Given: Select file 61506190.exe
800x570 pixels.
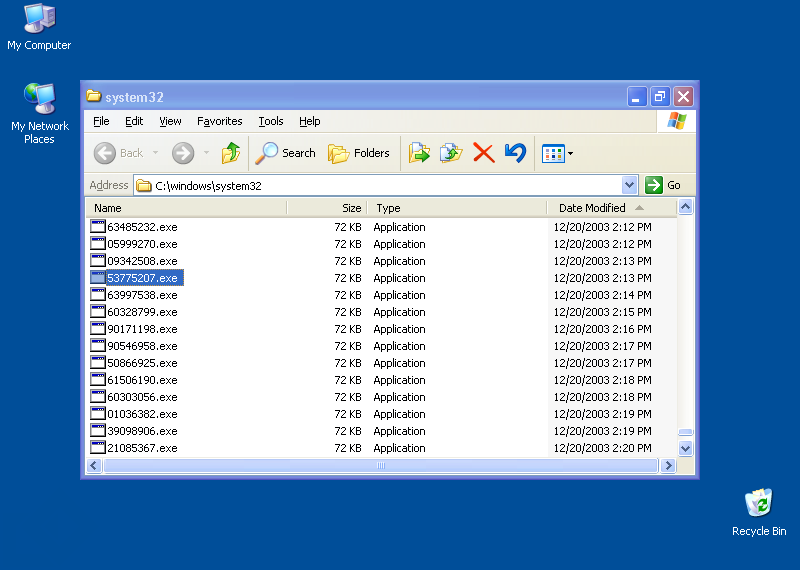Looking at the screenshot, I should [x=142, y=380].
